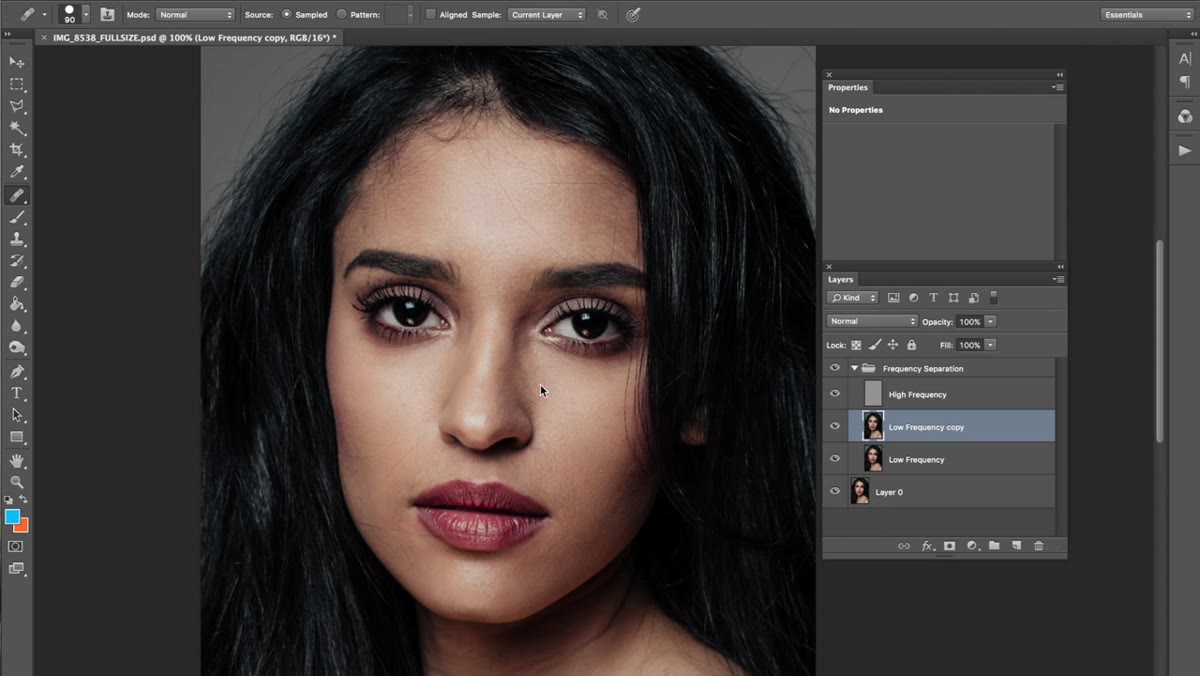Open the tool preset picker arrow
Viewport: 1200px width, 676px height.
(44, 15)
